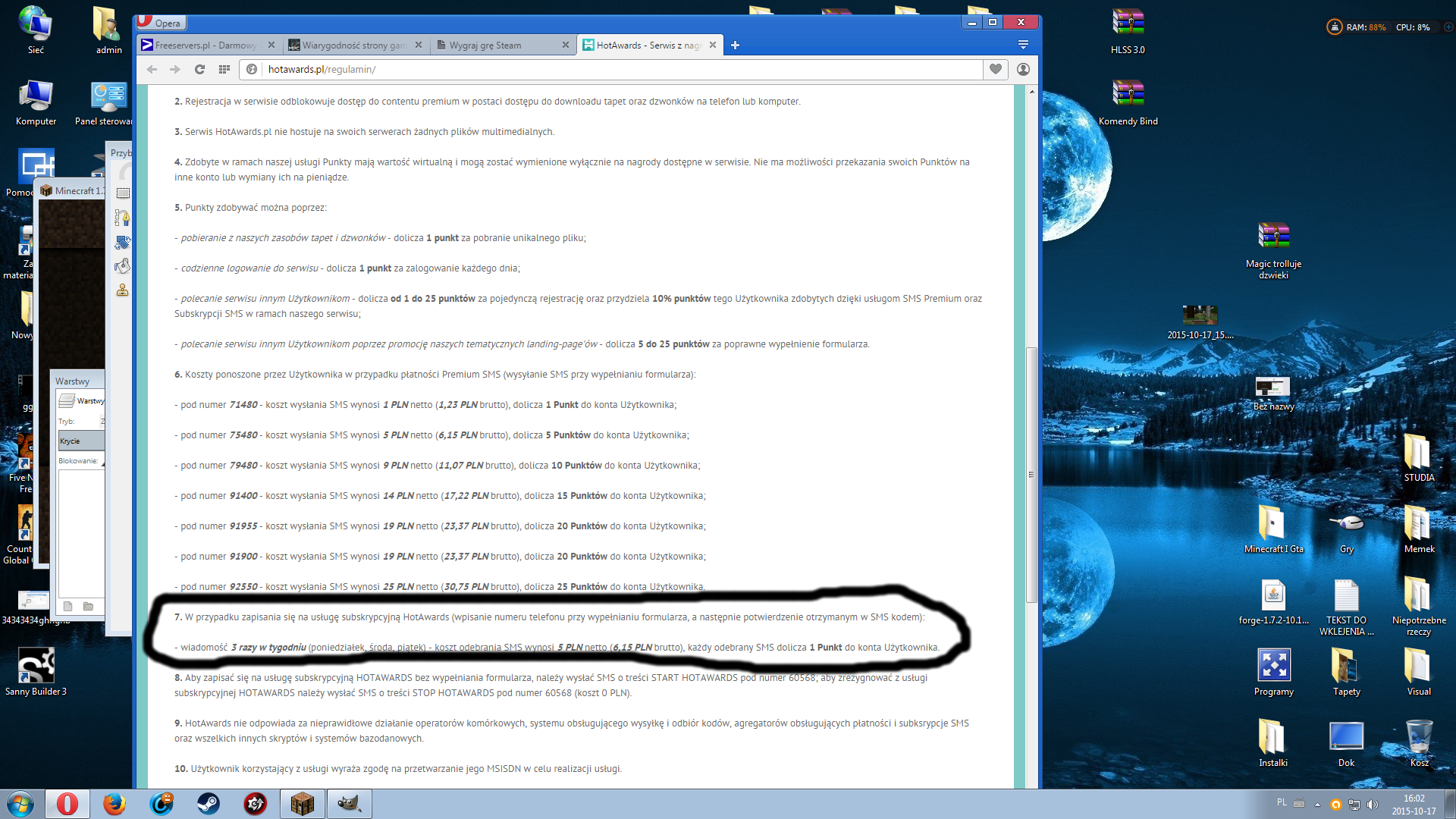Go back in Opera browser
The height and width of the screenshot is (819, 1456).
(152, 69)
